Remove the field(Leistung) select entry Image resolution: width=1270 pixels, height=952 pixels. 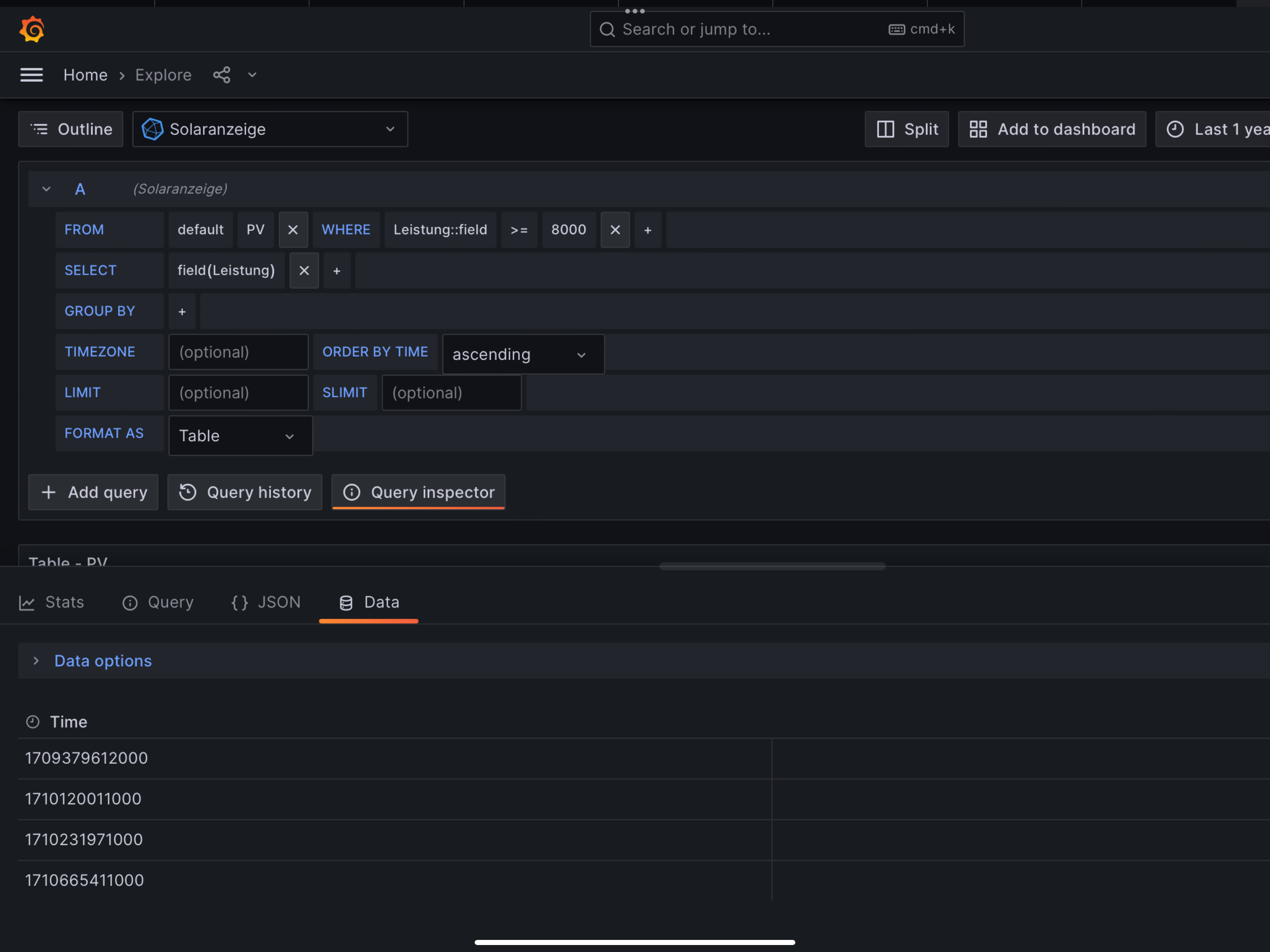[304, 271]
